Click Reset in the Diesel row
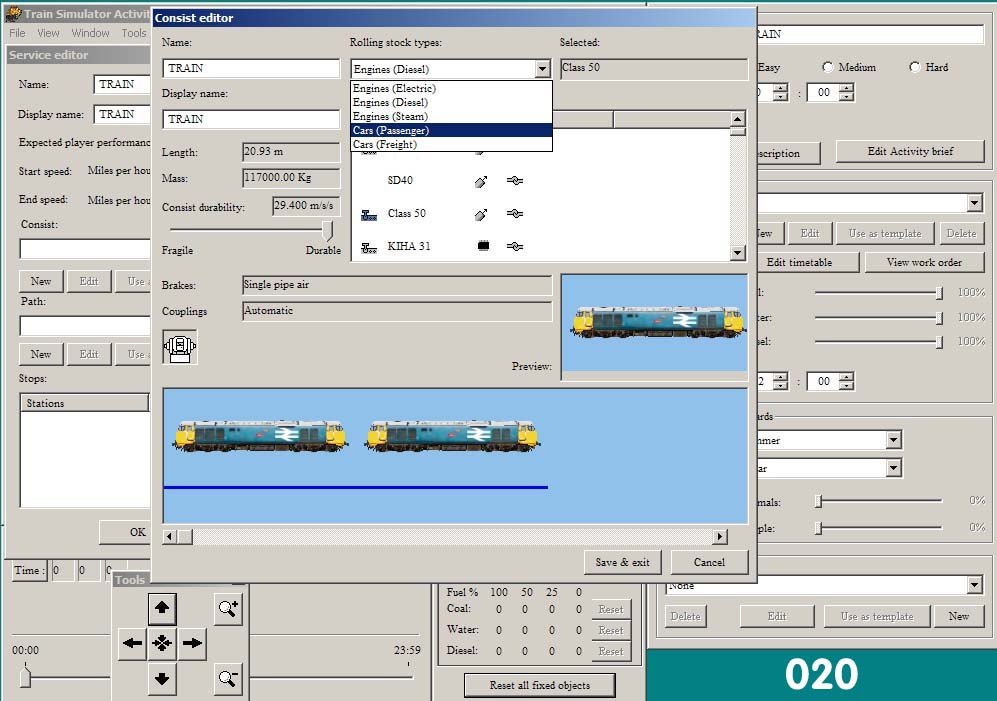 [x=611, y=651]
